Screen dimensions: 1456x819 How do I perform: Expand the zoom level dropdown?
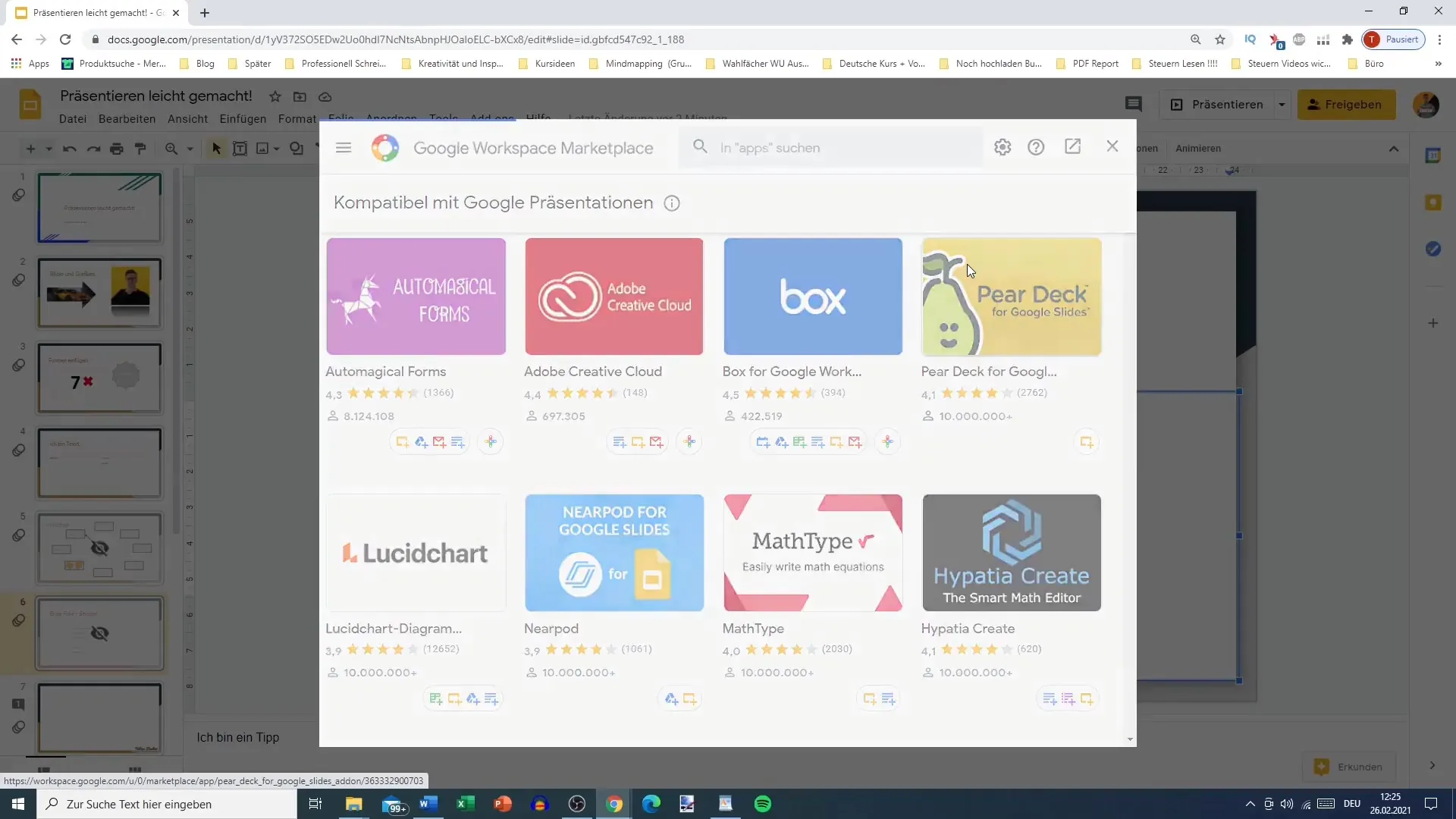[x=190, y=149]
